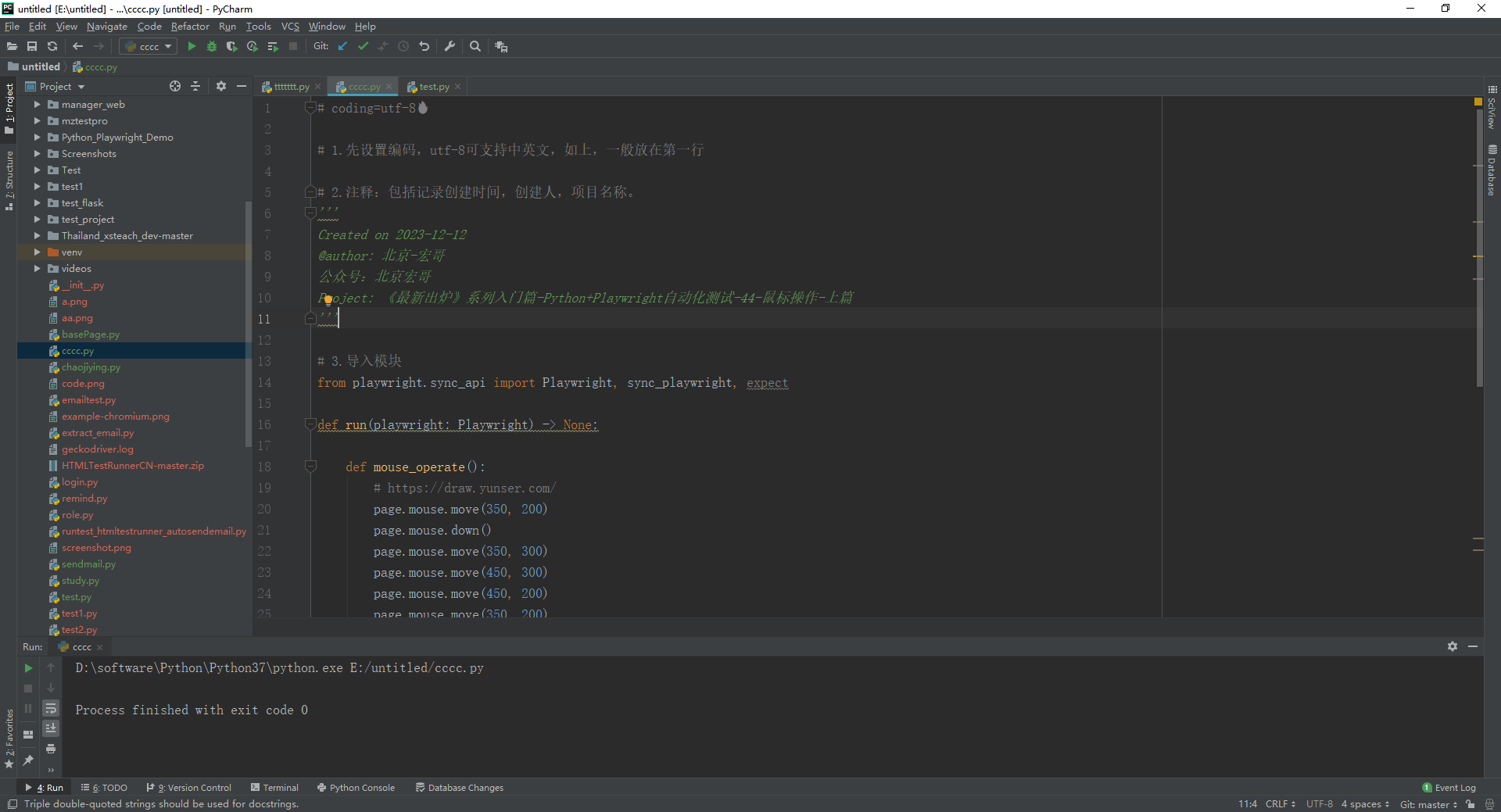The image size is (1501, 812).
Task: Collapse all folders using the Project panel icon
Action: tap(195, 86)
